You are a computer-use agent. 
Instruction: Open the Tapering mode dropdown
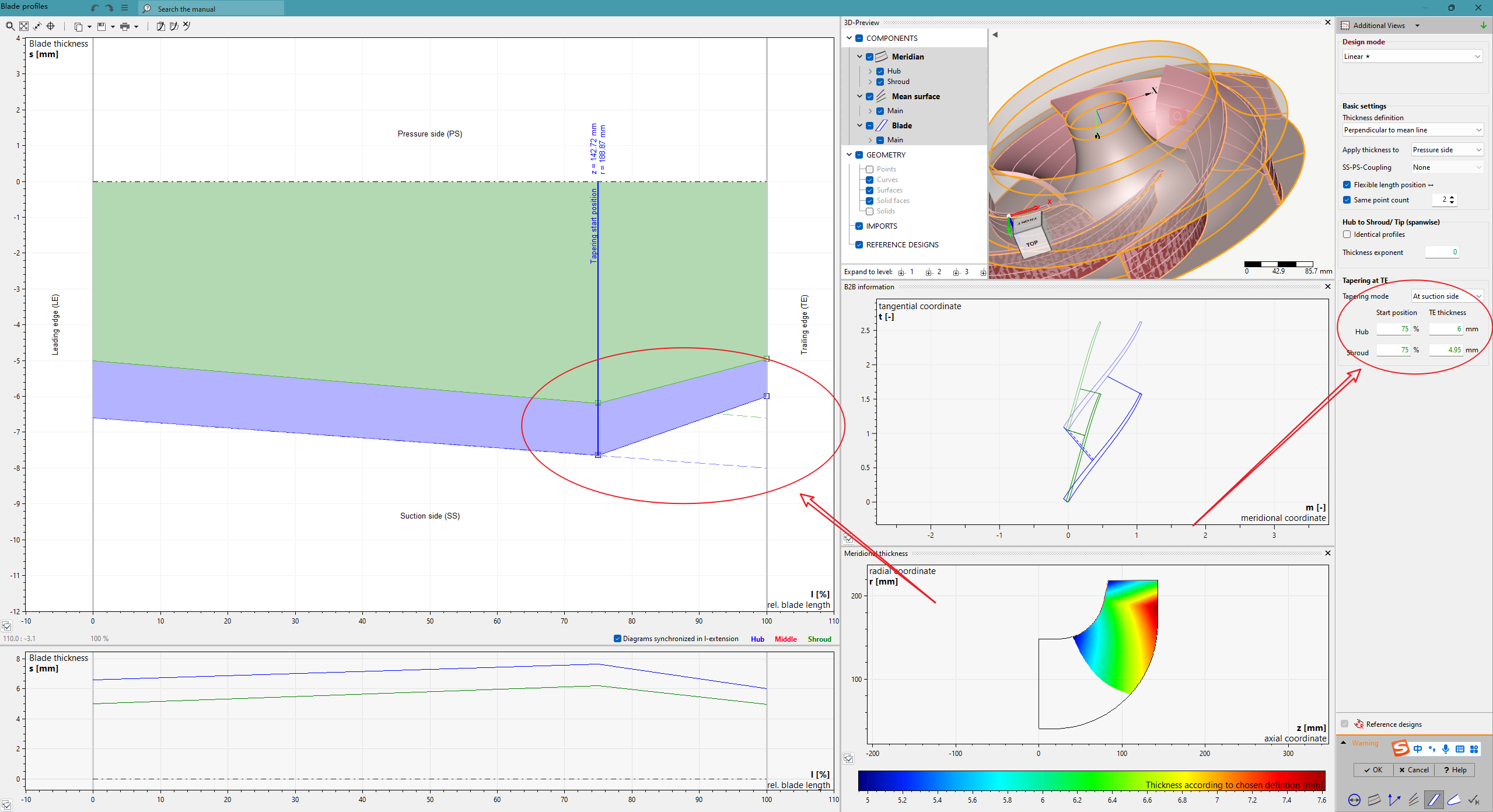point(1446,296)
